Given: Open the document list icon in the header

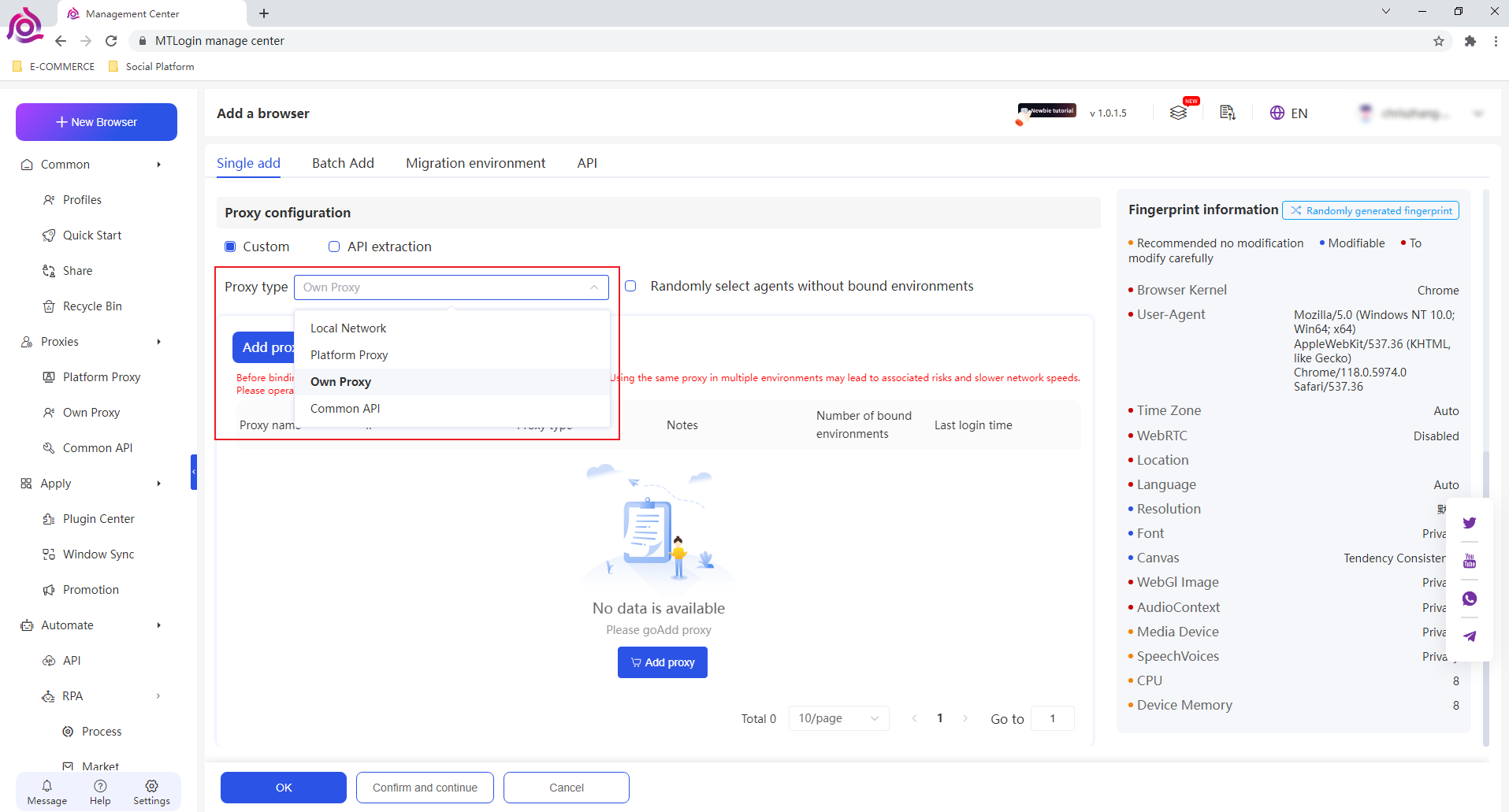Looking at the screenshot, I should pyautogui.click(x=1228, y=113).
